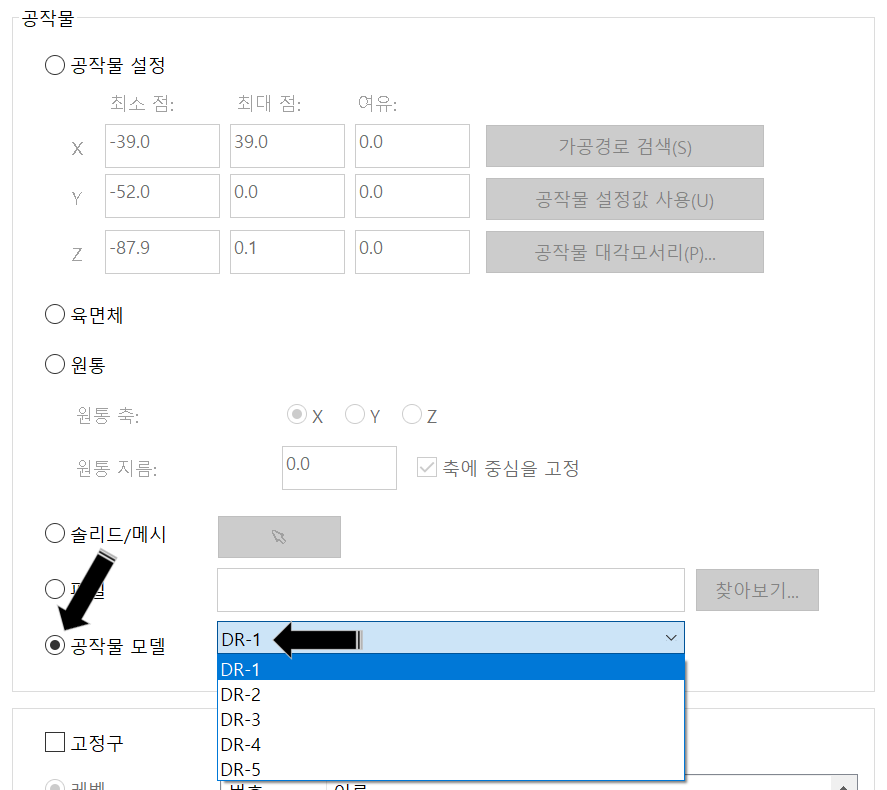Choose the 원통 cylinder radio option
The height and width of the screenshot is (790, 887).
pyautogui.click(x=55, y=364)
